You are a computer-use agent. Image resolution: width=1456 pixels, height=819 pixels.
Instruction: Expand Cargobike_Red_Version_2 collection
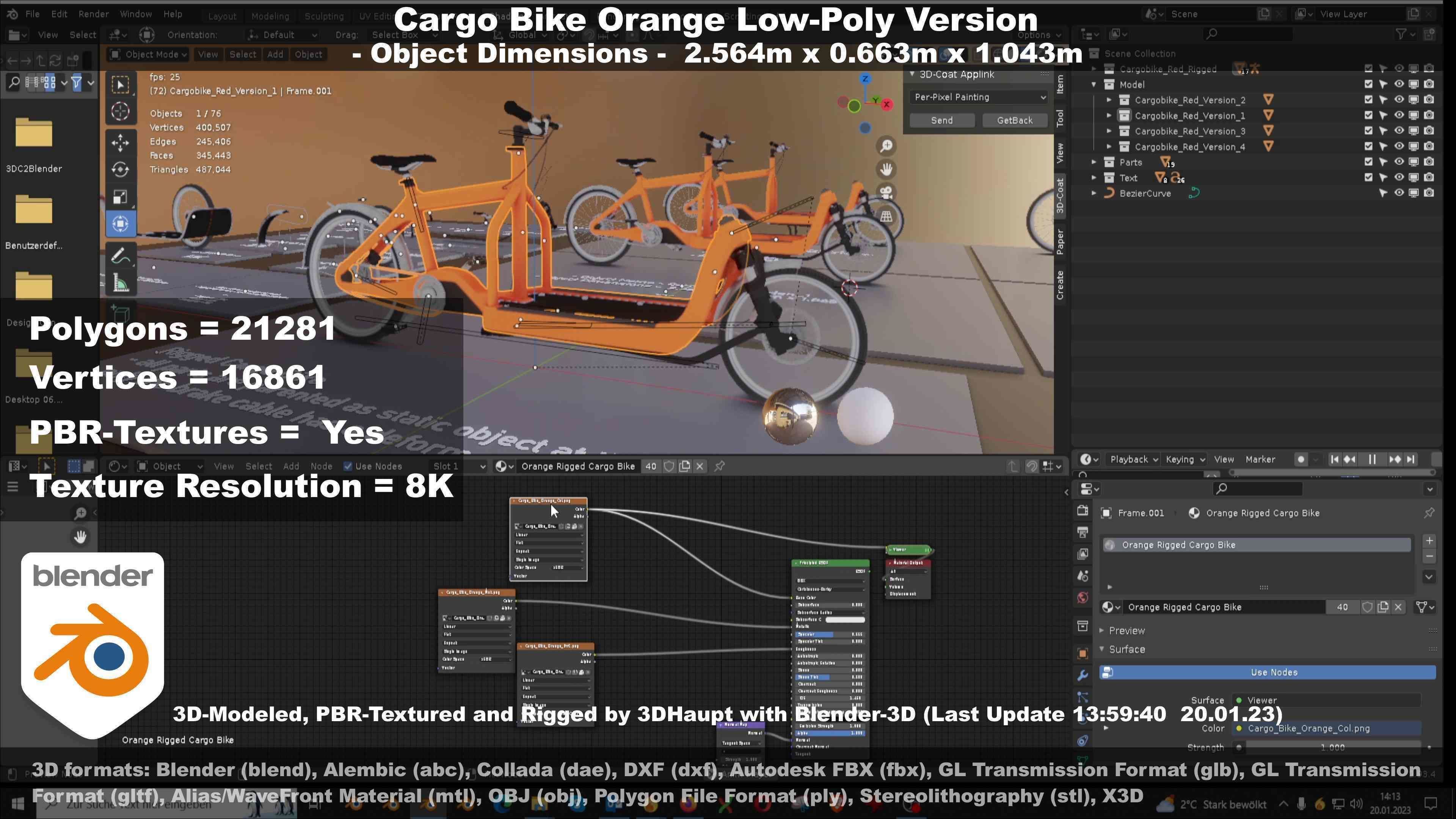pos(1109,100)
